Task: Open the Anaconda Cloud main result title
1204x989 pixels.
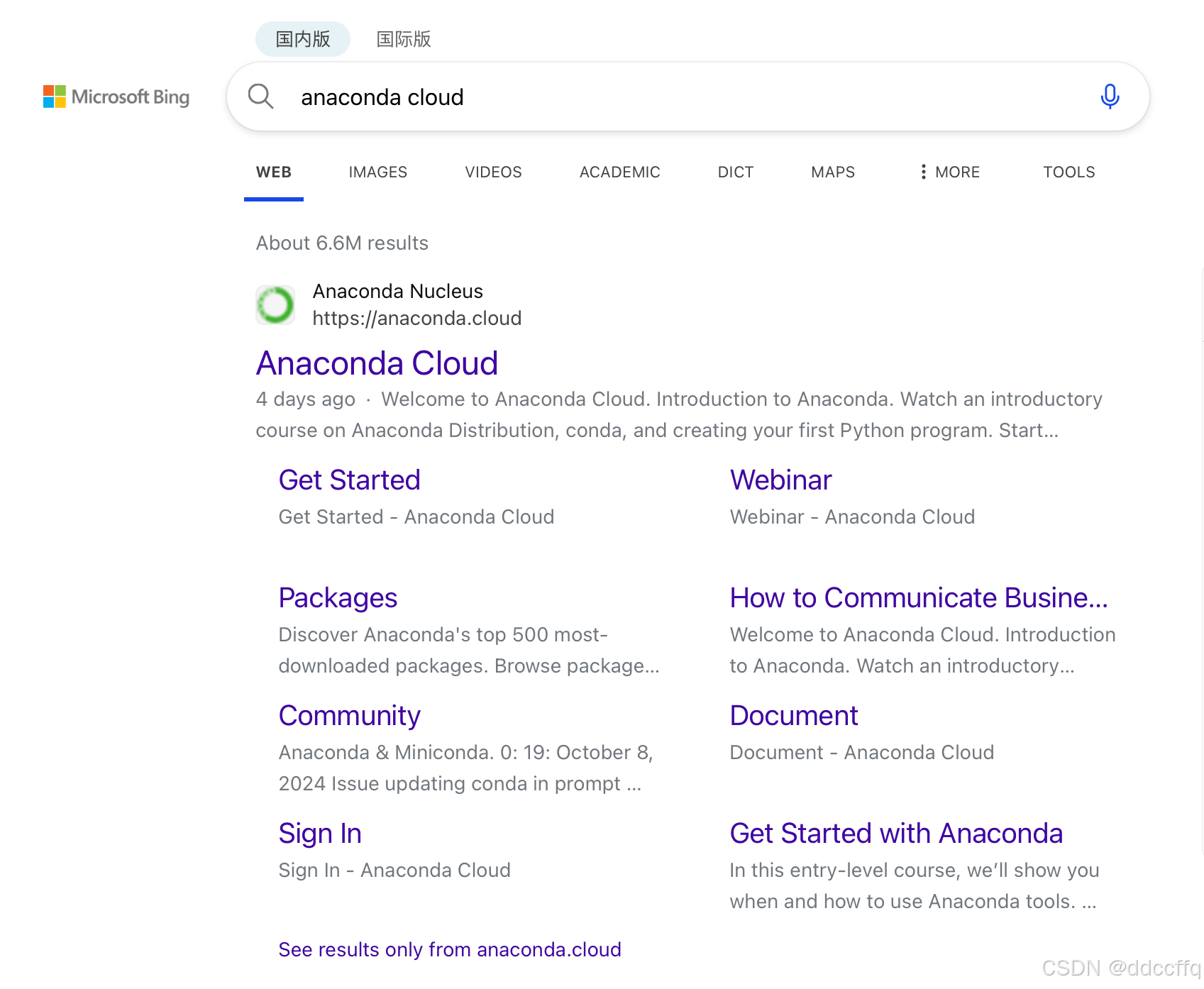Action: (x=377, y=363)
